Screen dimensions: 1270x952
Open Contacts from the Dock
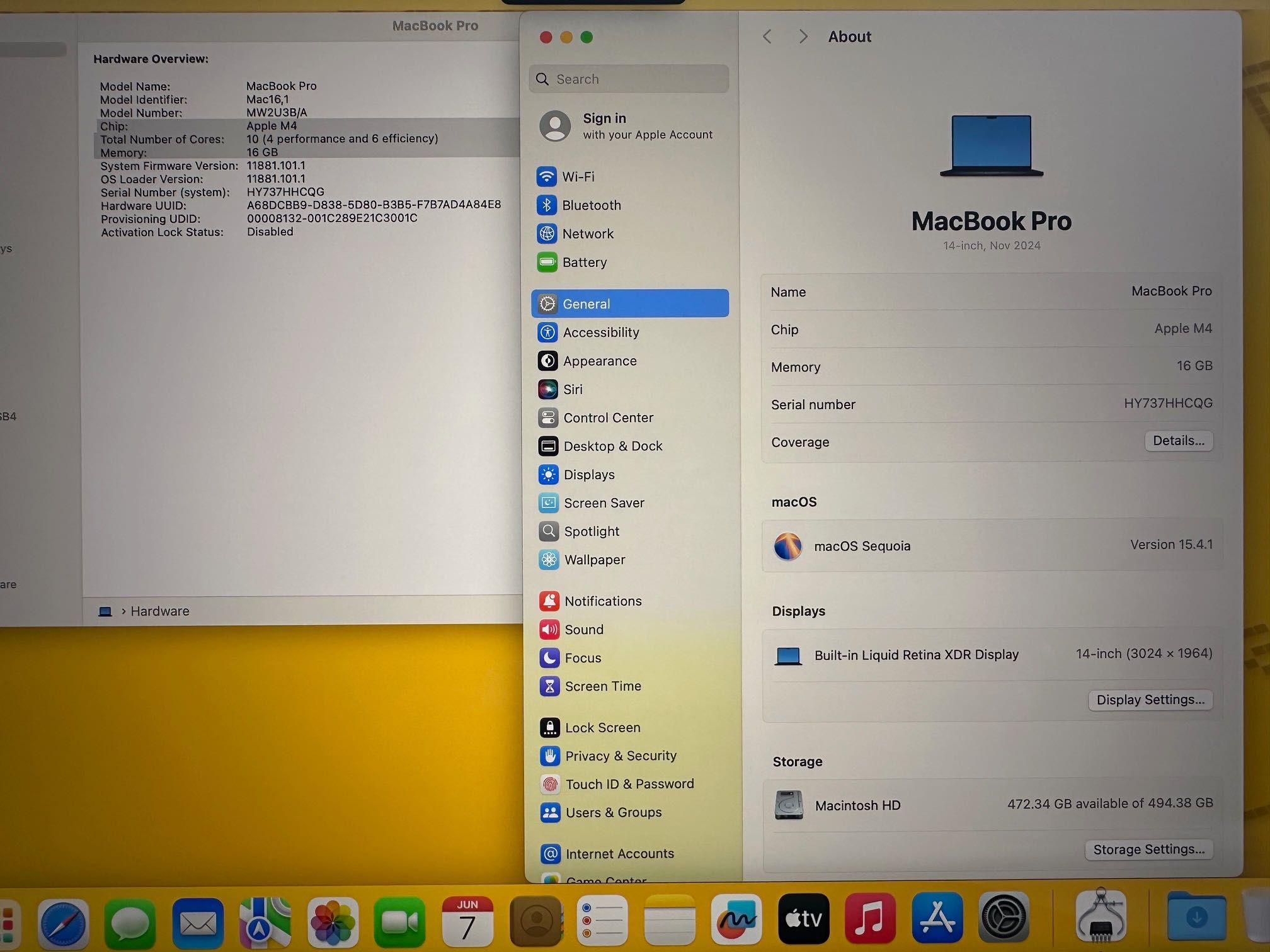click(x=535, y=921)
